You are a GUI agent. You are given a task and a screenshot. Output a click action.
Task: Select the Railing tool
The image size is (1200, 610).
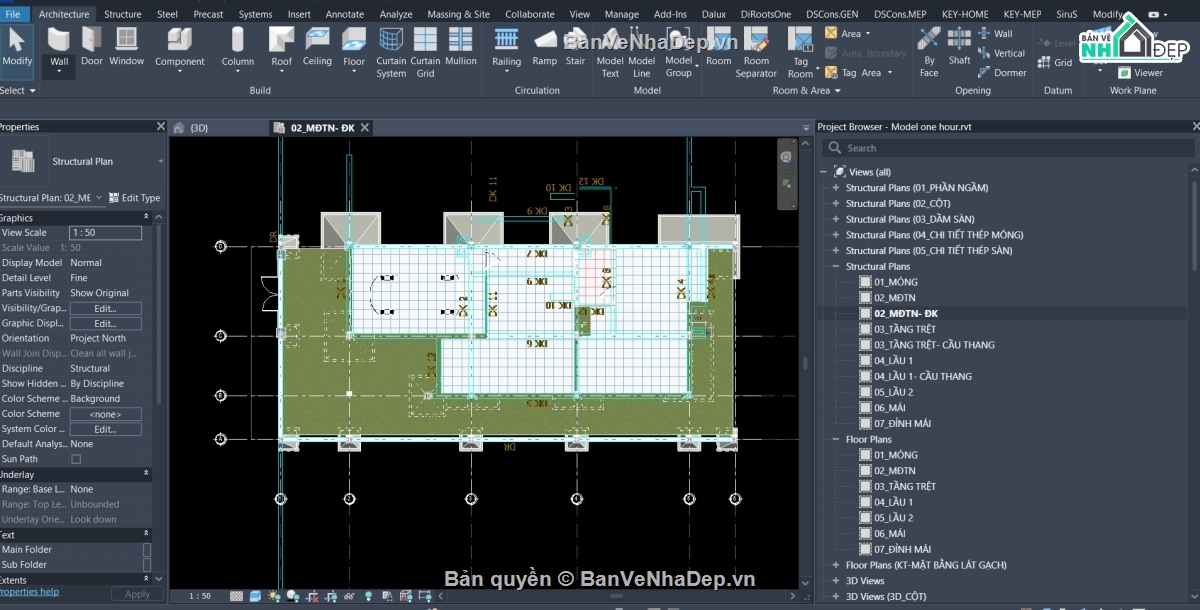point(507,47)
